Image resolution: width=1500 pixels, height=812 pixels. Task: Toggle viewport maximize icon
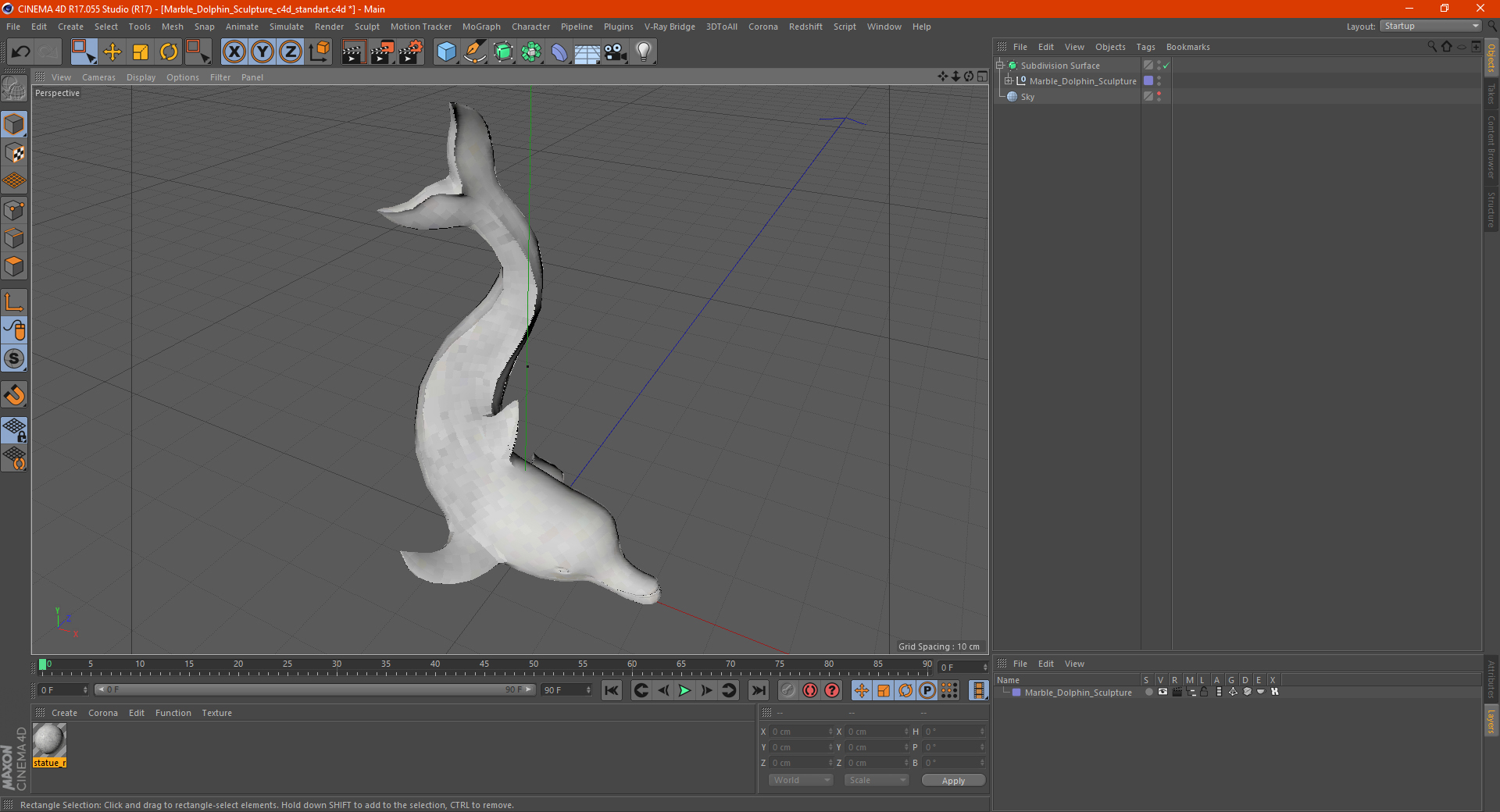[982, 77]
